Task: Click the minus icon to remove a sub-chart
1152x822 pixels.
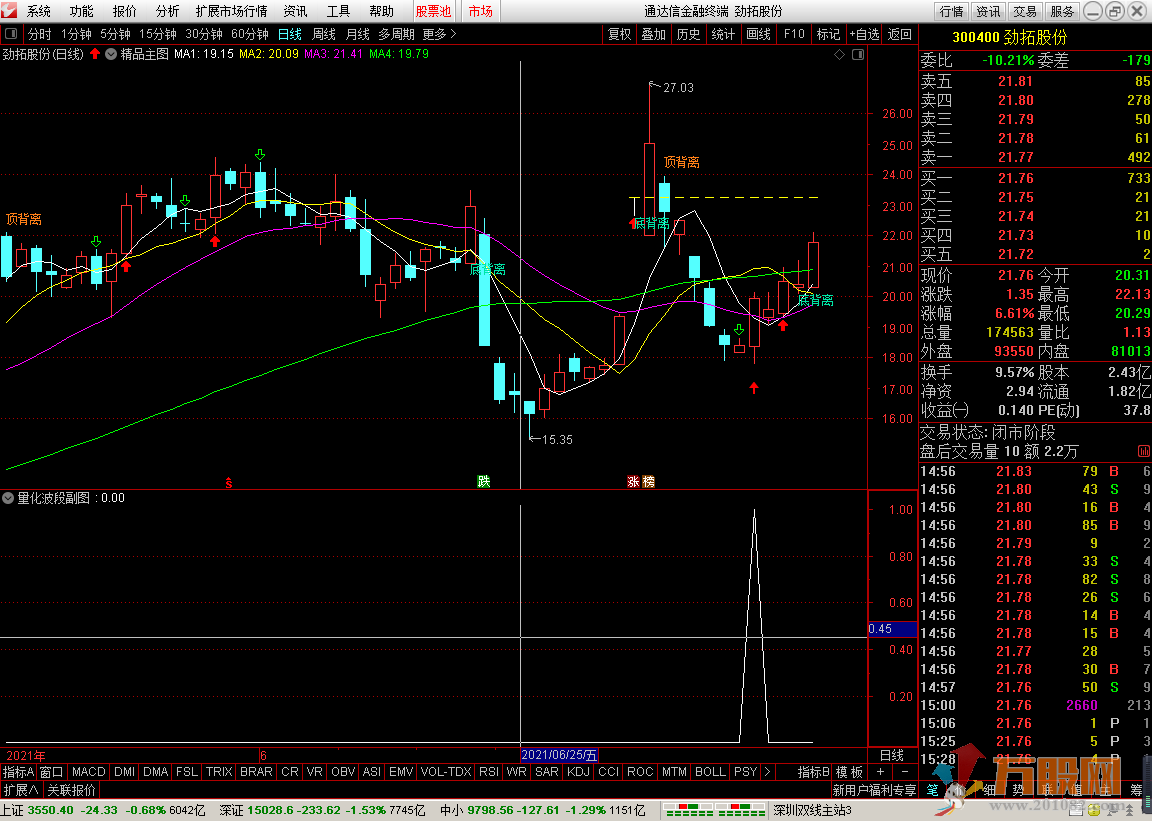Action: tap(904, 772)
